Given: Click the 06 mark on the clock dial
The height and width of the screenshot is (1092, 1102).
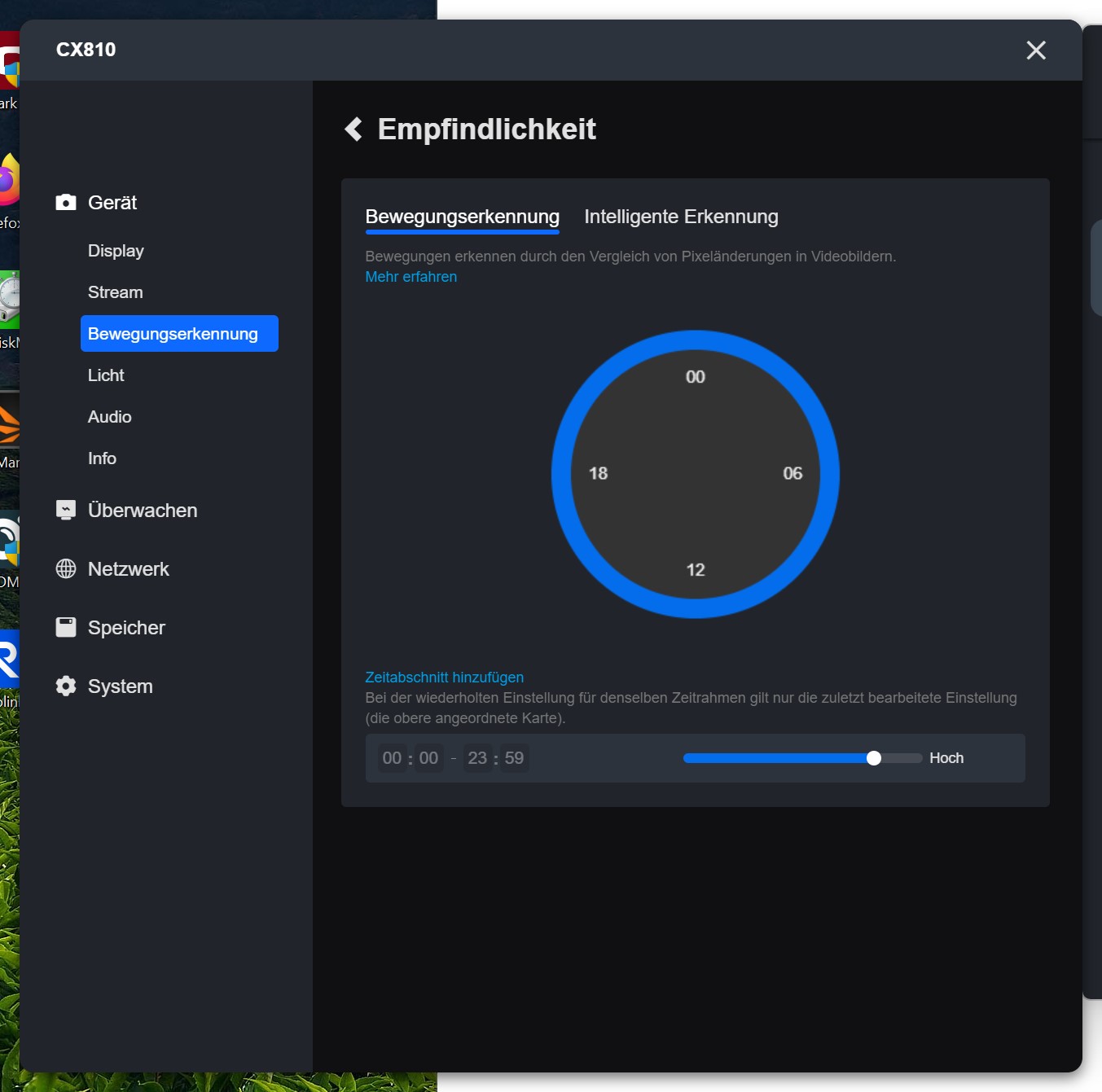Looking at the screenshot, I should pyautogui.click(x=792, y=473).
